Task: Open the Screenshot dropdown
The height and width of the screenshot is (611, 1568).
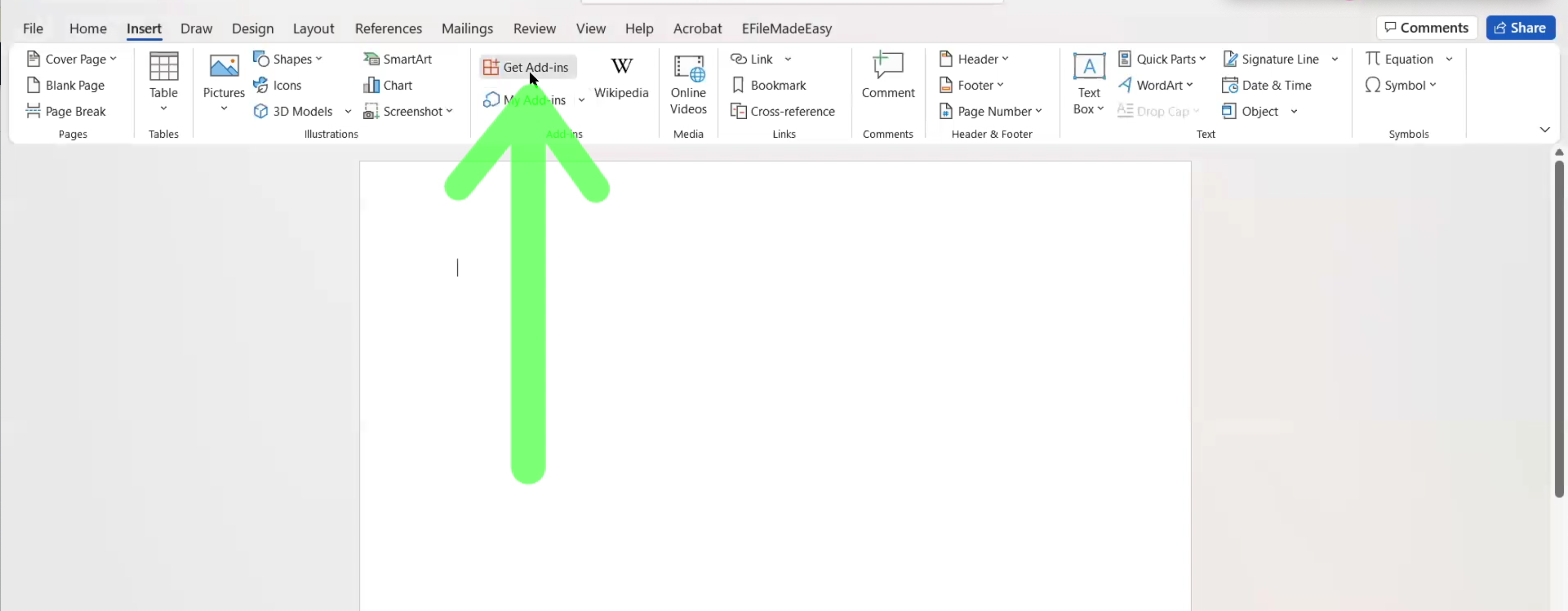Action: (x=409, y=111)
